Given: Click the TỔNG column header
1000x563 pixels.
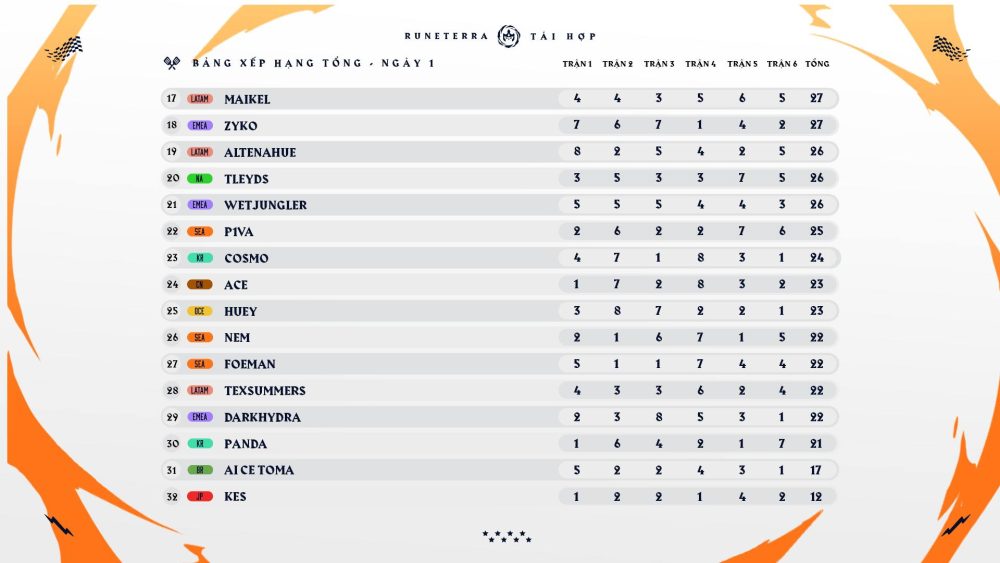Looking at the screenshot, I should point(817,64).
